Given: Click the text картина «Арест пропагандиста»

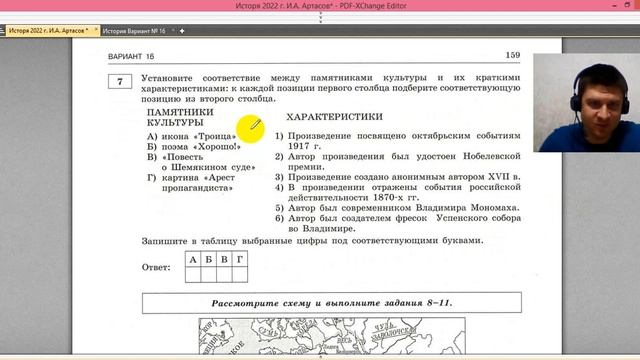Looking at the screenshot, I should pyautogui.click(x=198, y=183).
